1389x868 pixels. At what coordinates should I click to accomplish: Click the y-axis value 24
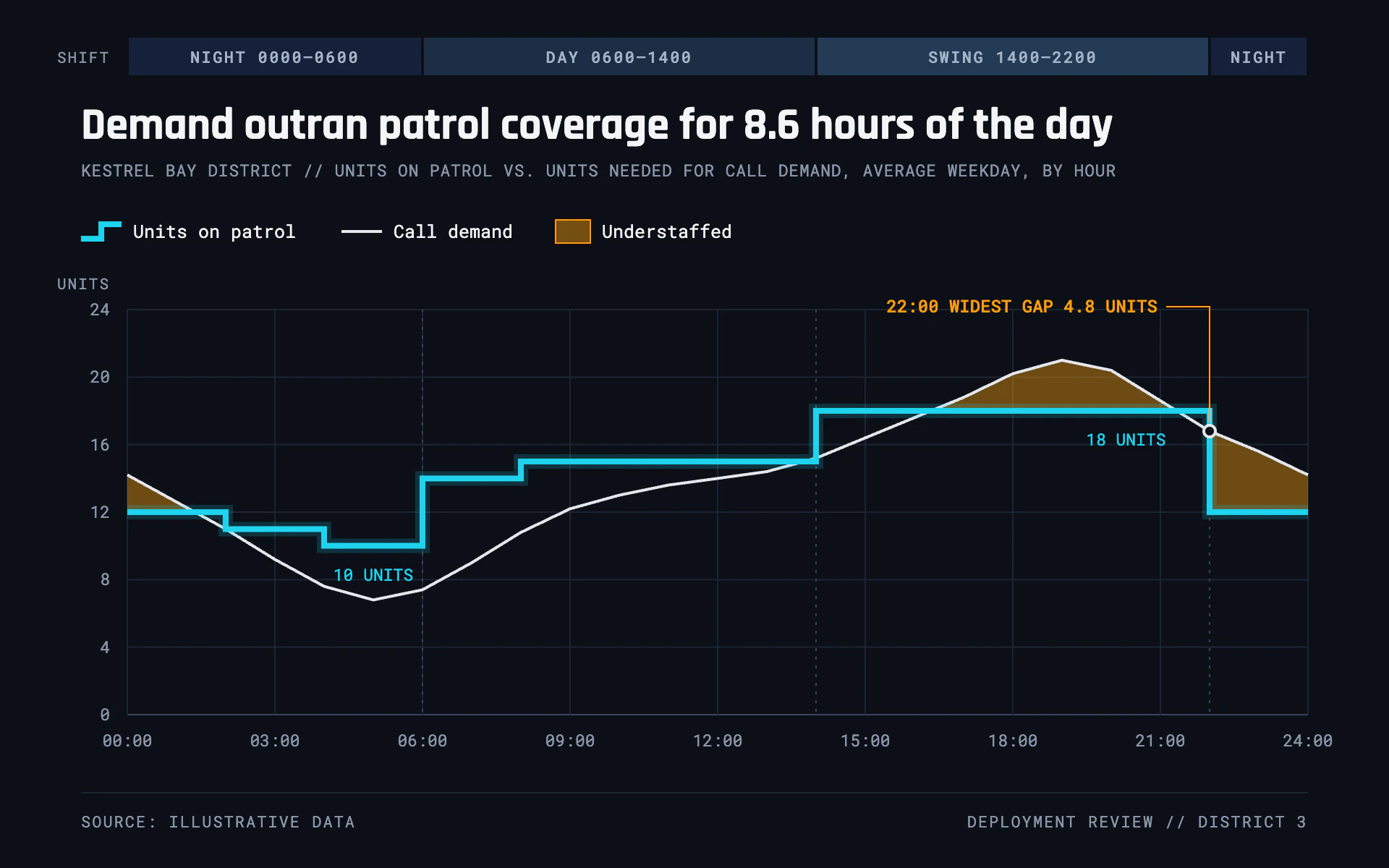(100, 310)
